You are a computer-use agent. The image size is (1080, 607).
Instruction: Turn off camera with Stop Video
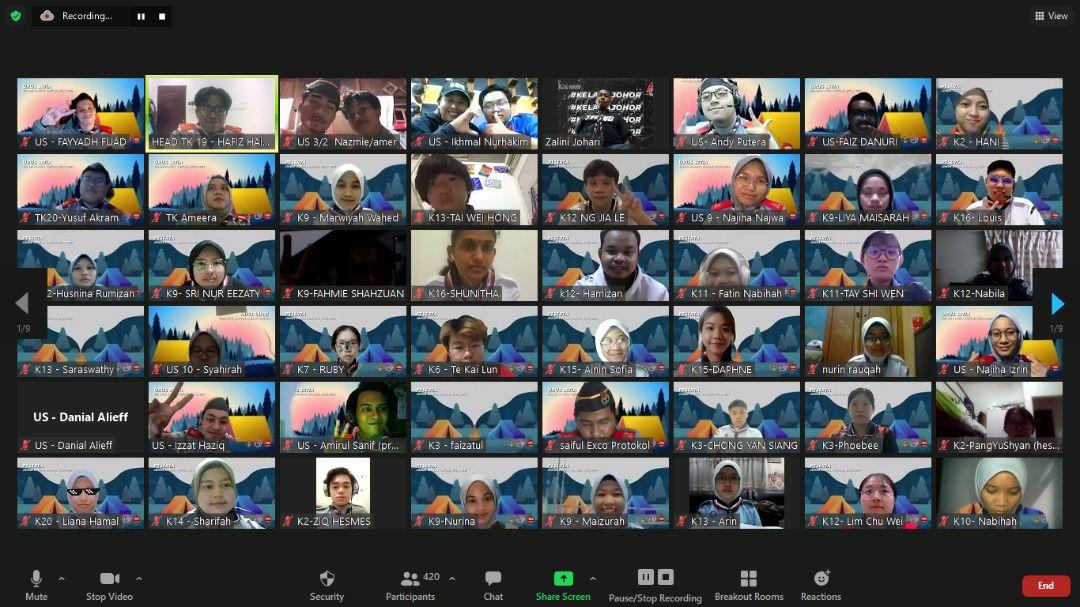(x=109, y=585)
